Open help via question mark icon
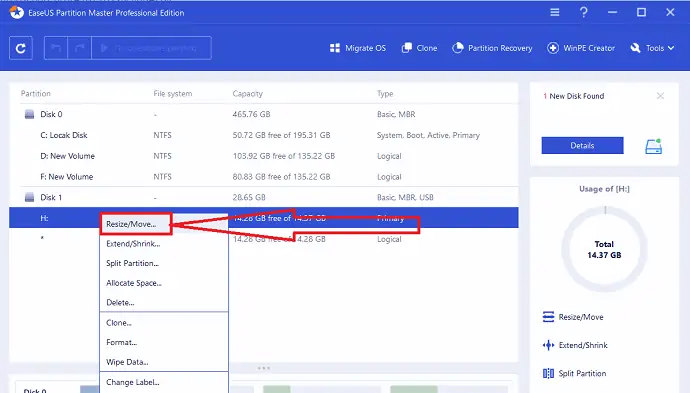Screen dimensions: 690x393 [584, 12]
